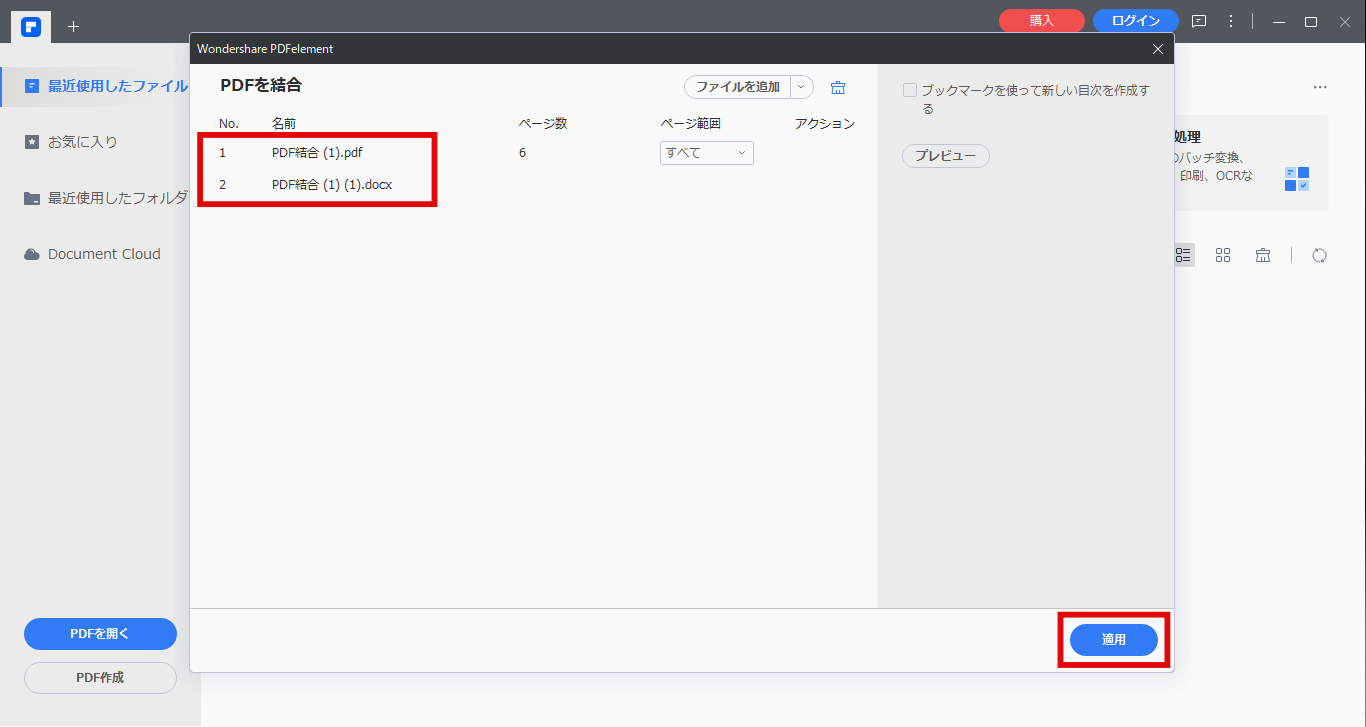Expand the ファイルを追加 dropdown arrow
1366x727 pixels.
[801, 87]
